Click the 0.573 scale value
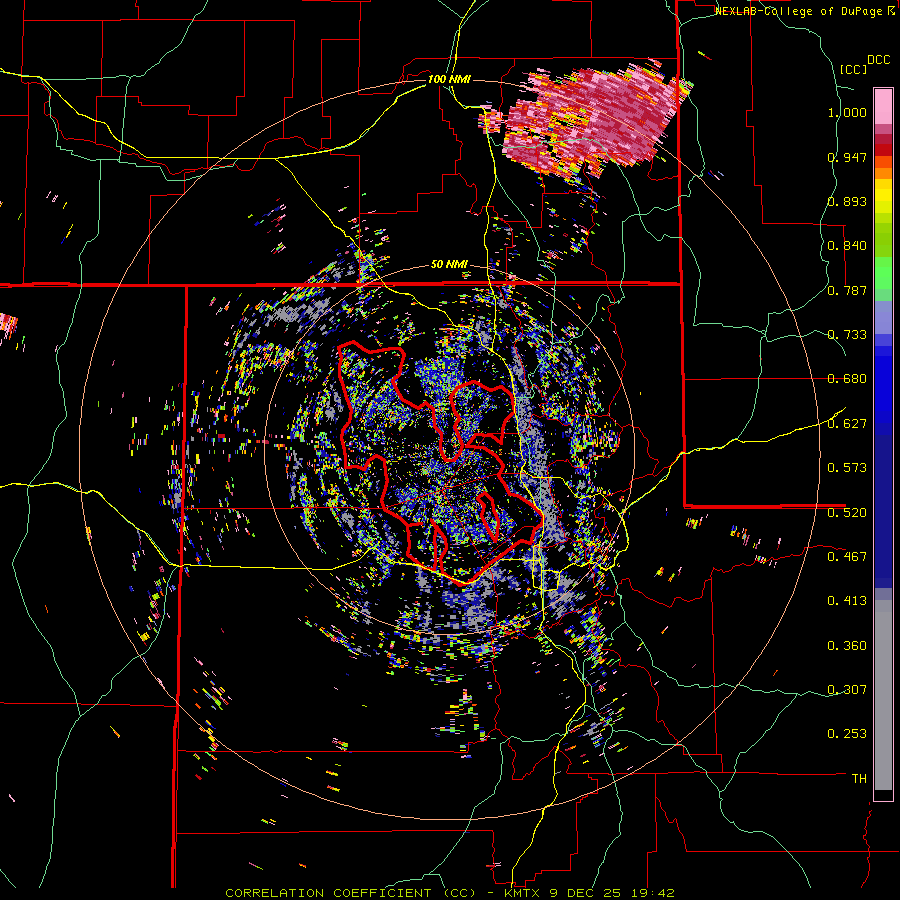The image size is (900, 900). click(x=847, y=468)
